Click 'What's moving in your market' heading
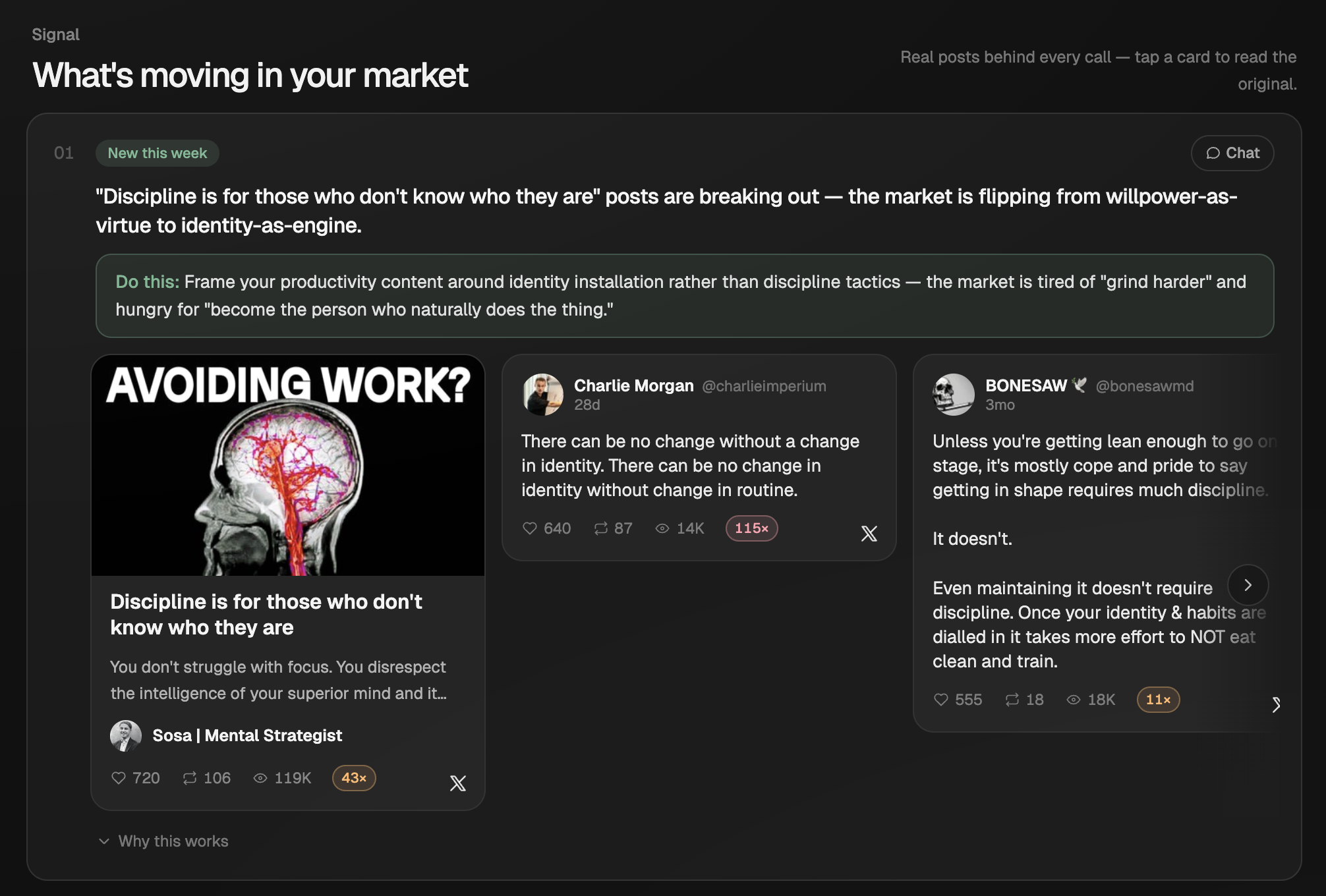The width and height of the screenshot is (1326, 896). pos(250,75)
